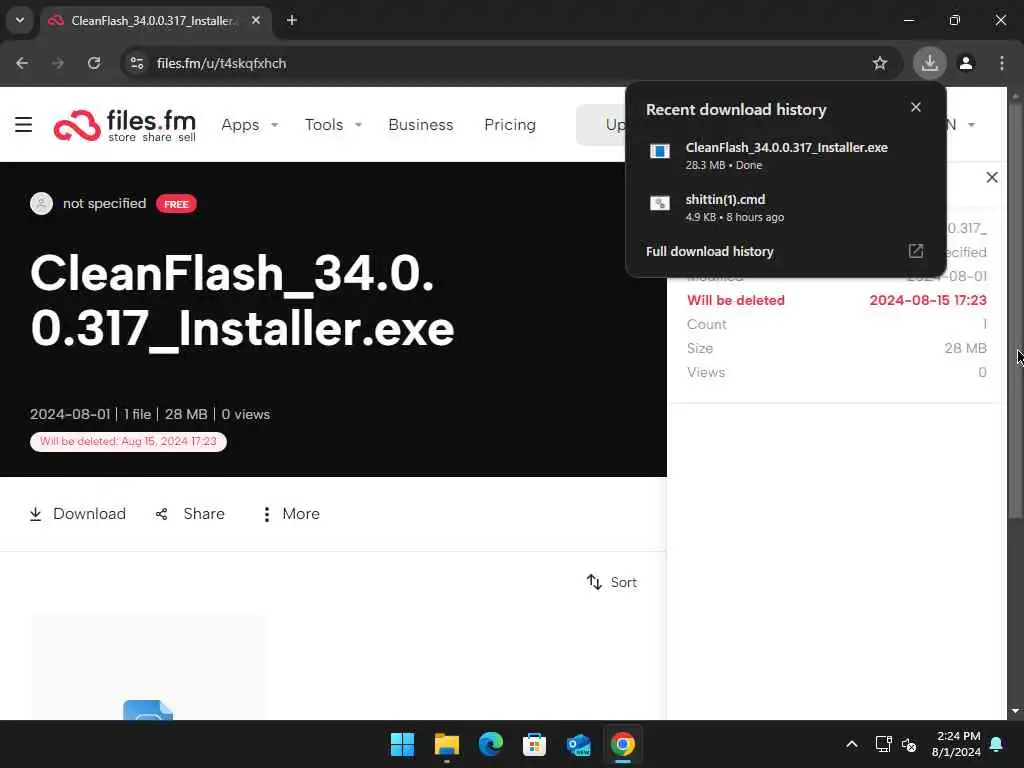Click the shittin(1).cmd file icon
The height and width of the screenshot is (768, 1024).
[x=660, y=203]
